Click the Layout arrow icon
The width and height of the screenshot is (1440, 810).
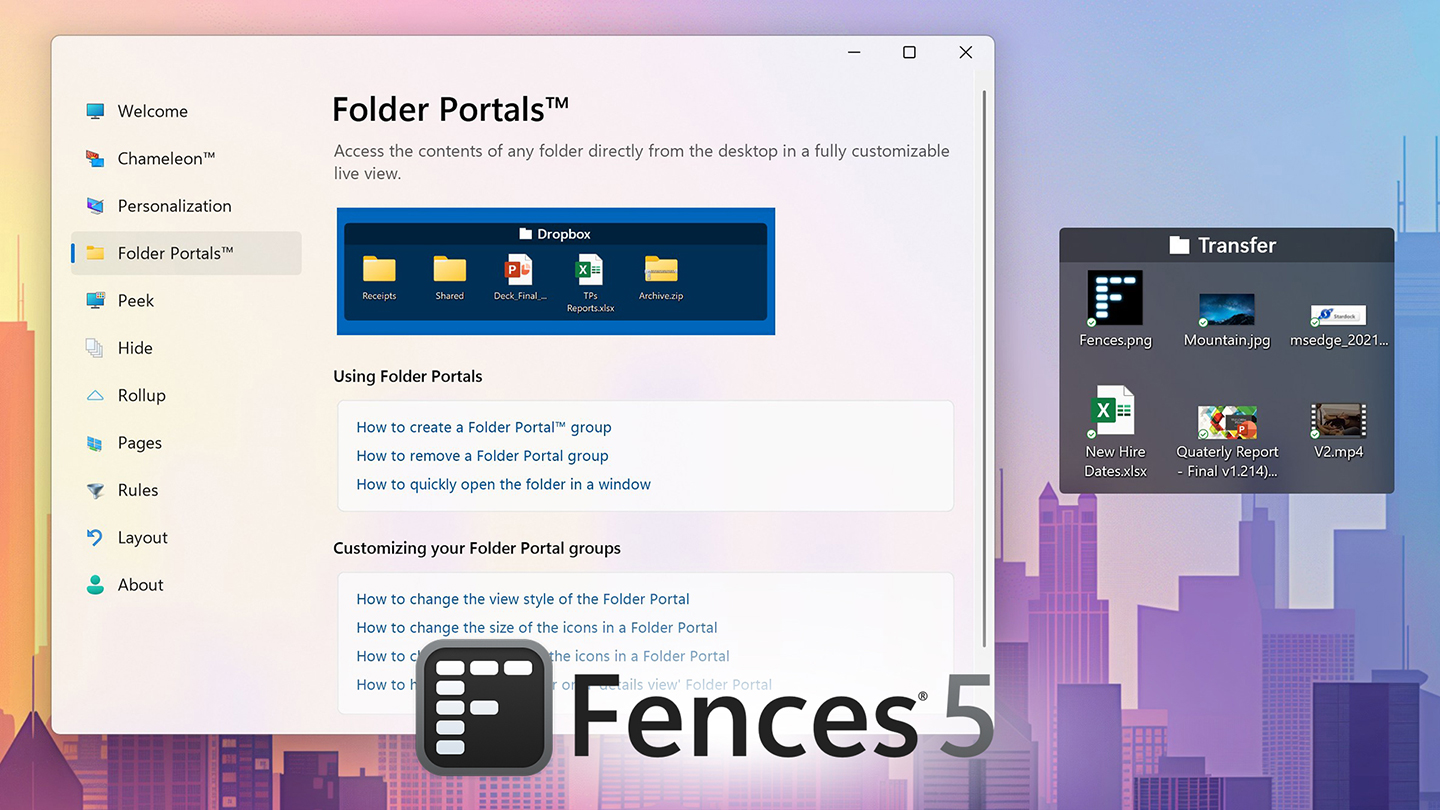pos(96,537)
